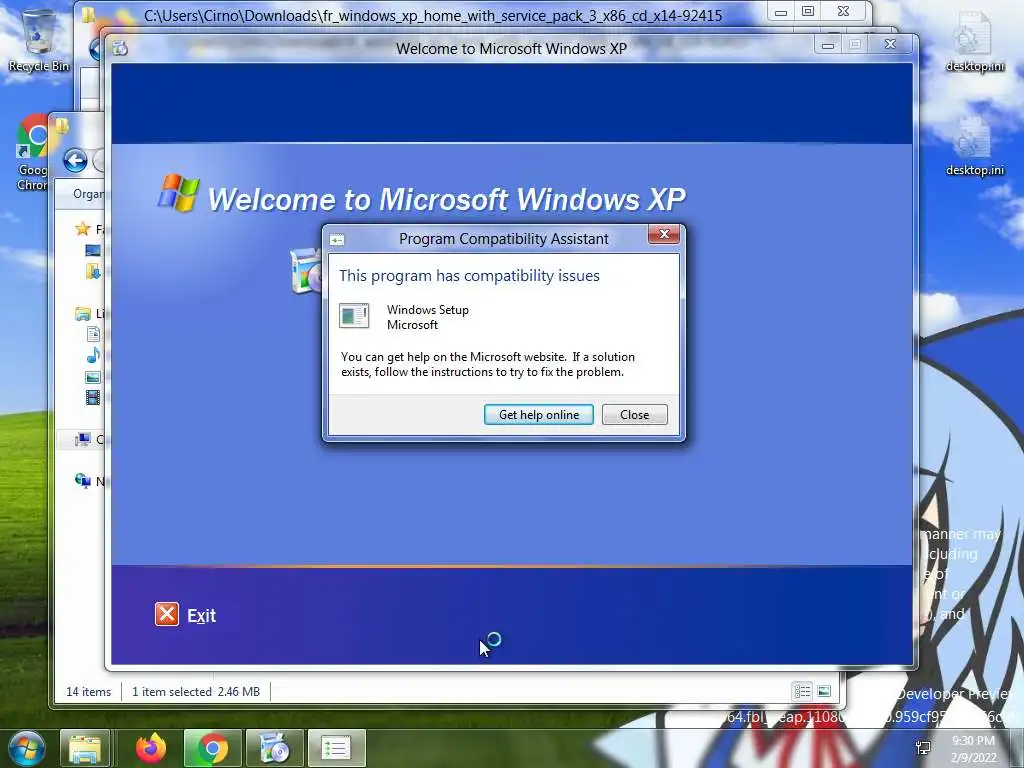Viewport: 1024px width, 768px height.
Task: Switch to Chrome in the taskbar
Action: (x=212, y=748)
